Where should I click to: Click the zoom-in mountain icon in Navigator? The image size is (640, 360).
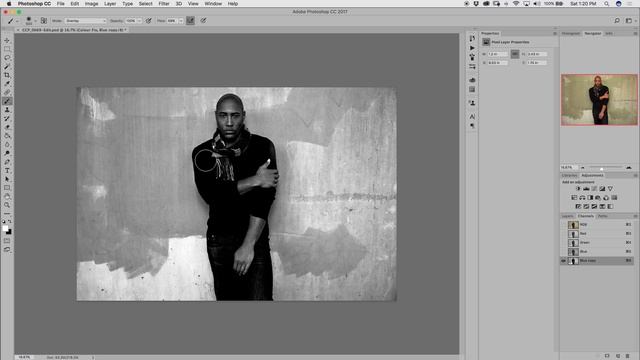pos(629,167)
